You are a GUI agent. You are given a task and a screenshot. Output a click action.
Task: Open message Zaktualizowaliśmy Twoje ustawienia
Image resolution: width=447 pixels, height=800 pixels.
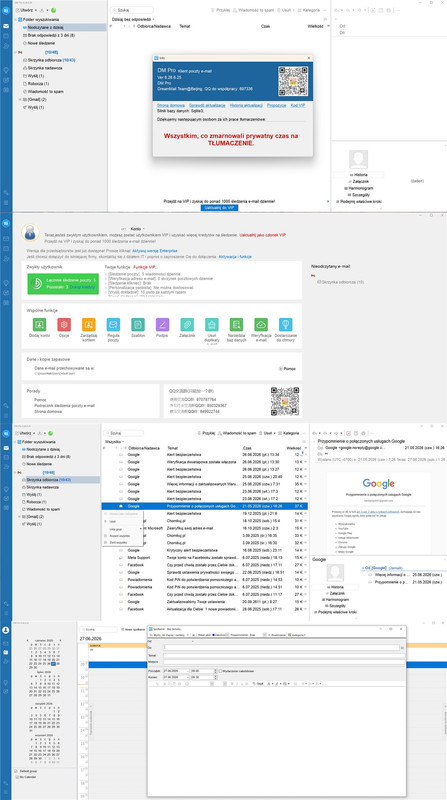click(x=205, y=602)
